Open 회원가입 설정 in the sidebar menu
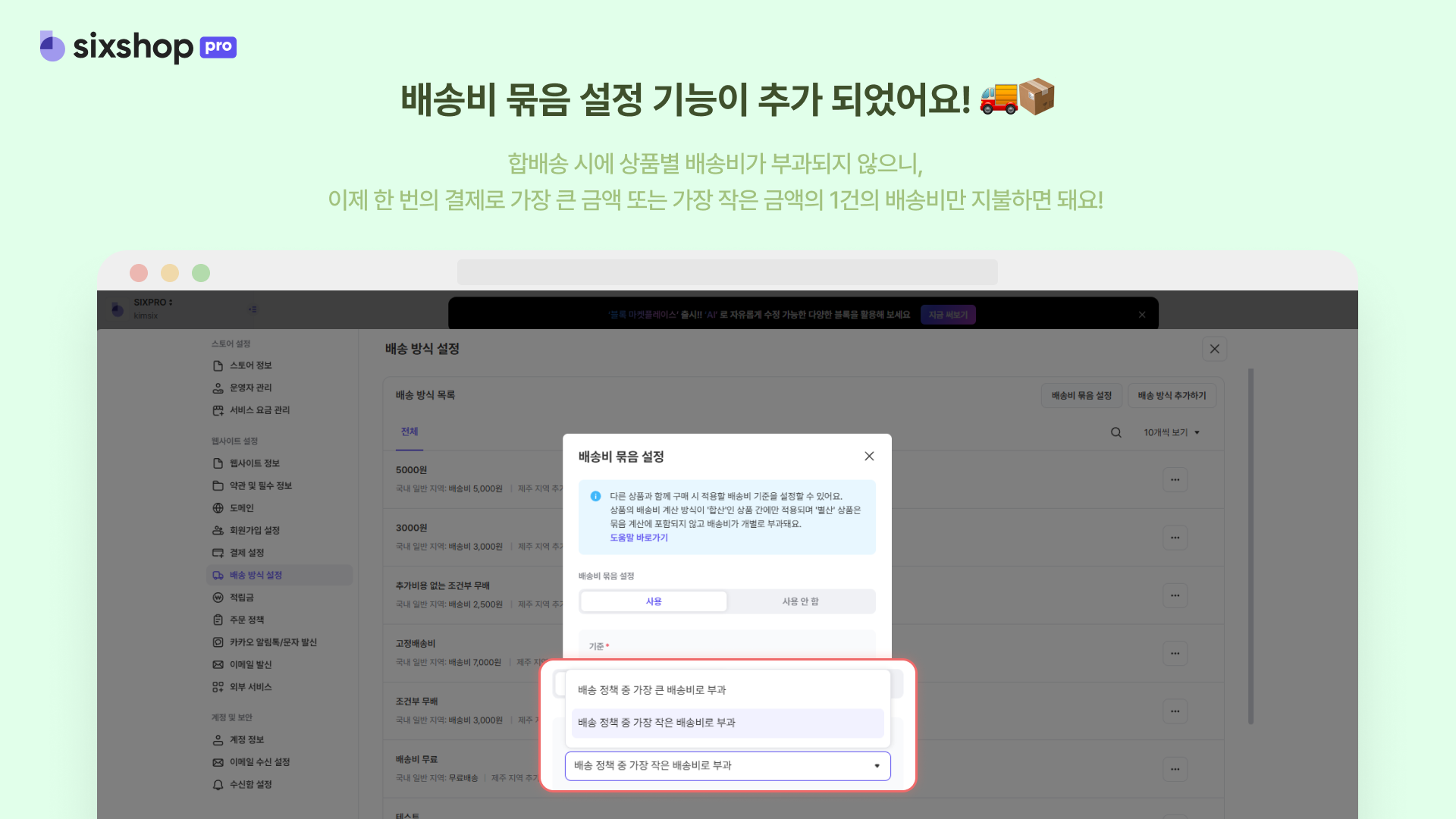Viewport: 1456px width, 819px height. pyautogui.click(x=255, y=531)
